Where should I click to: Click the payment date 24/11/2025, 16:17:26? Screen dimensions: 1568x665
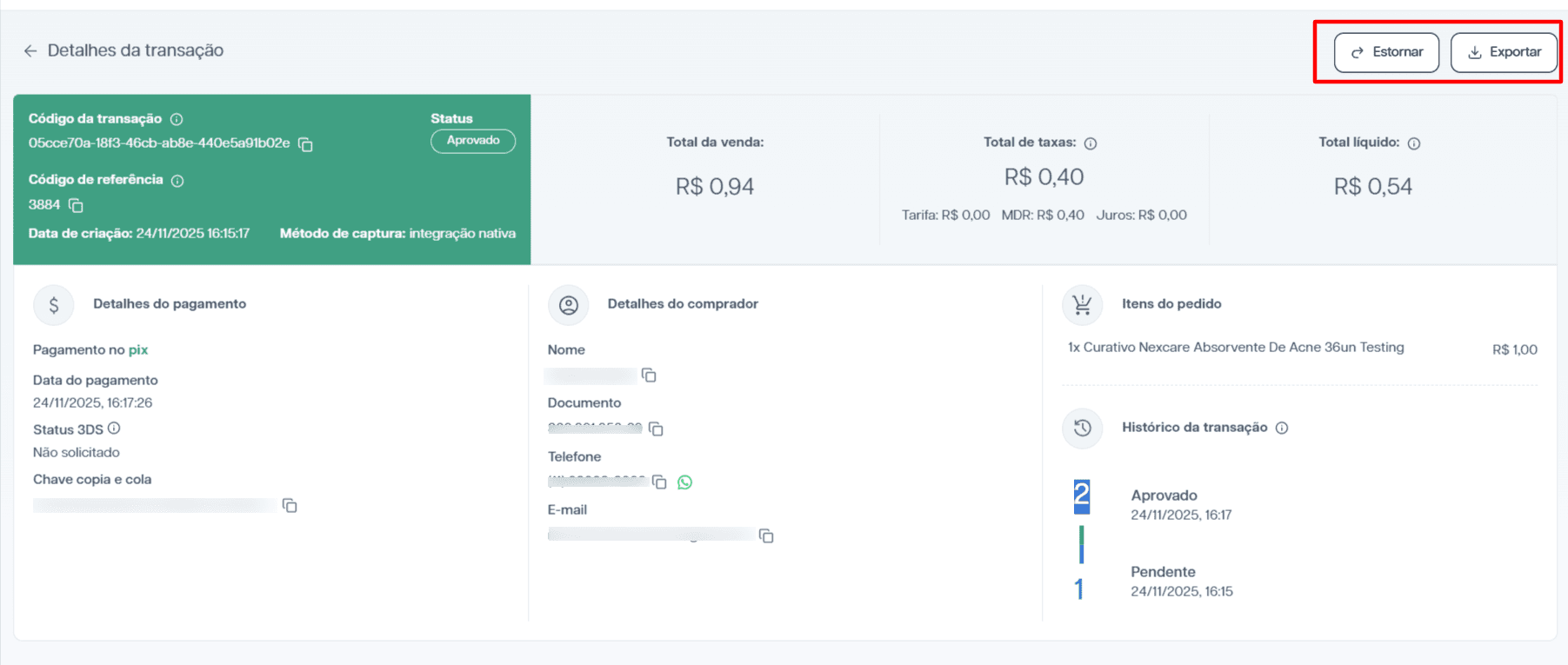point(93,402)
